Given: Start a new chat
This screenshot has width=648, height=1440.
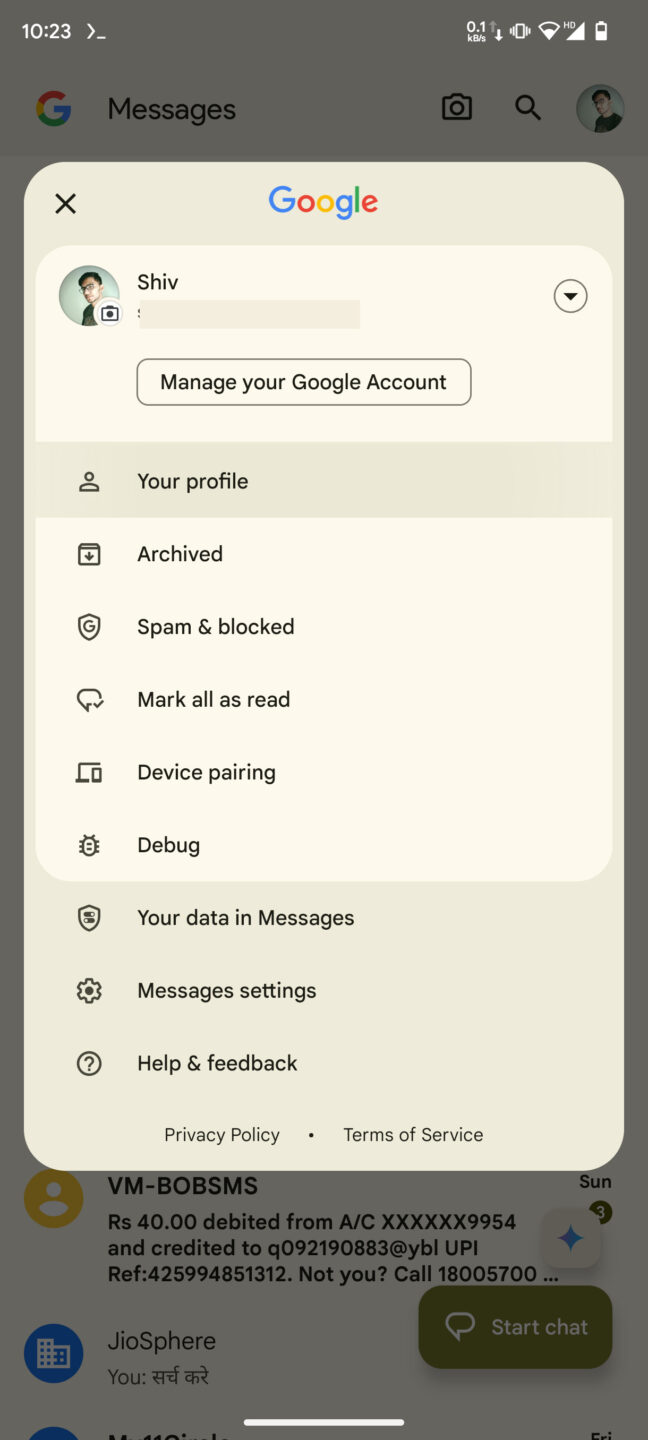Looking at the screenshot, I should point(514,1327).
